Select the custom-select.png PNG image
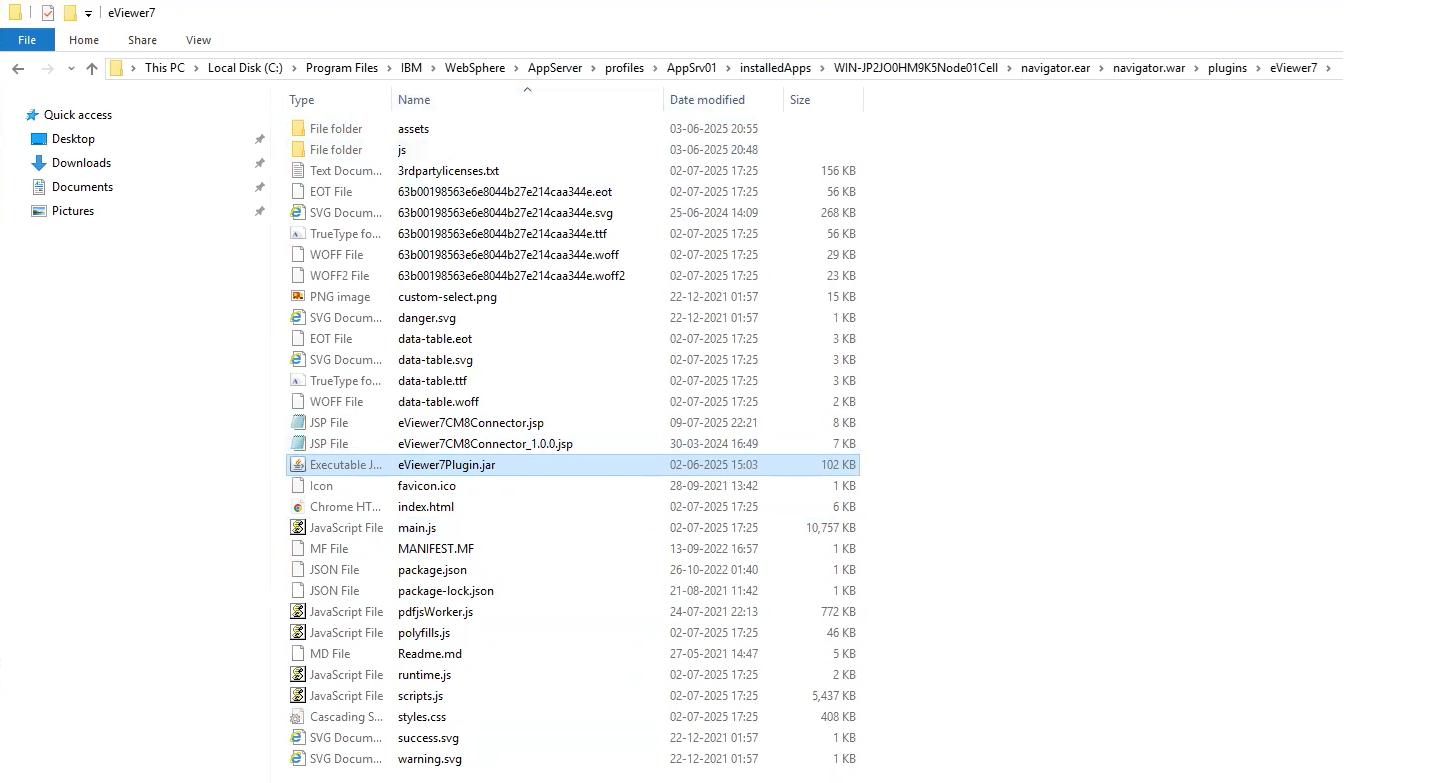The height and width of the screenshot is (783, 1433). click(x=447, y=296)
